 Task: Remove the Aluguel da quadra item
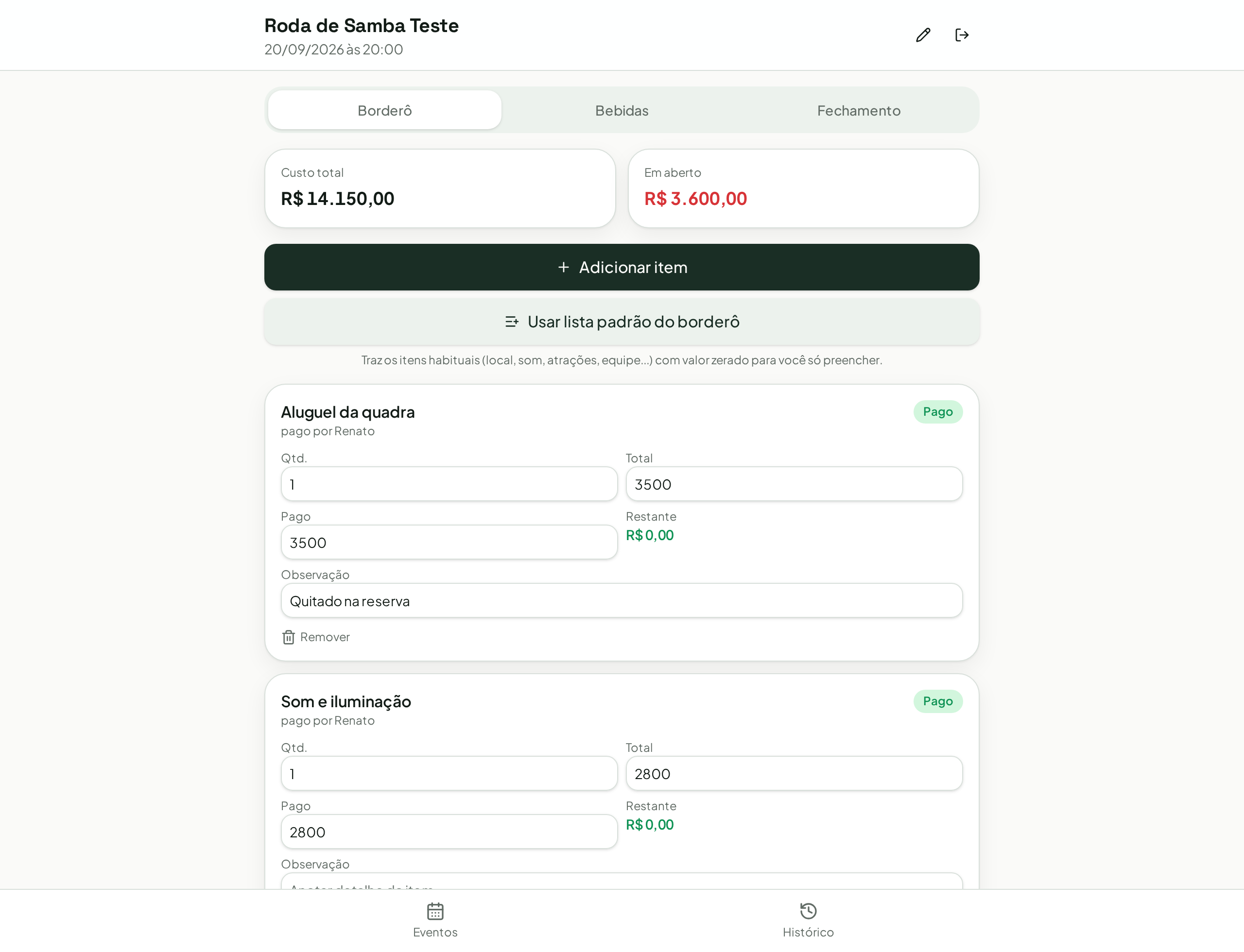(316, 637)
